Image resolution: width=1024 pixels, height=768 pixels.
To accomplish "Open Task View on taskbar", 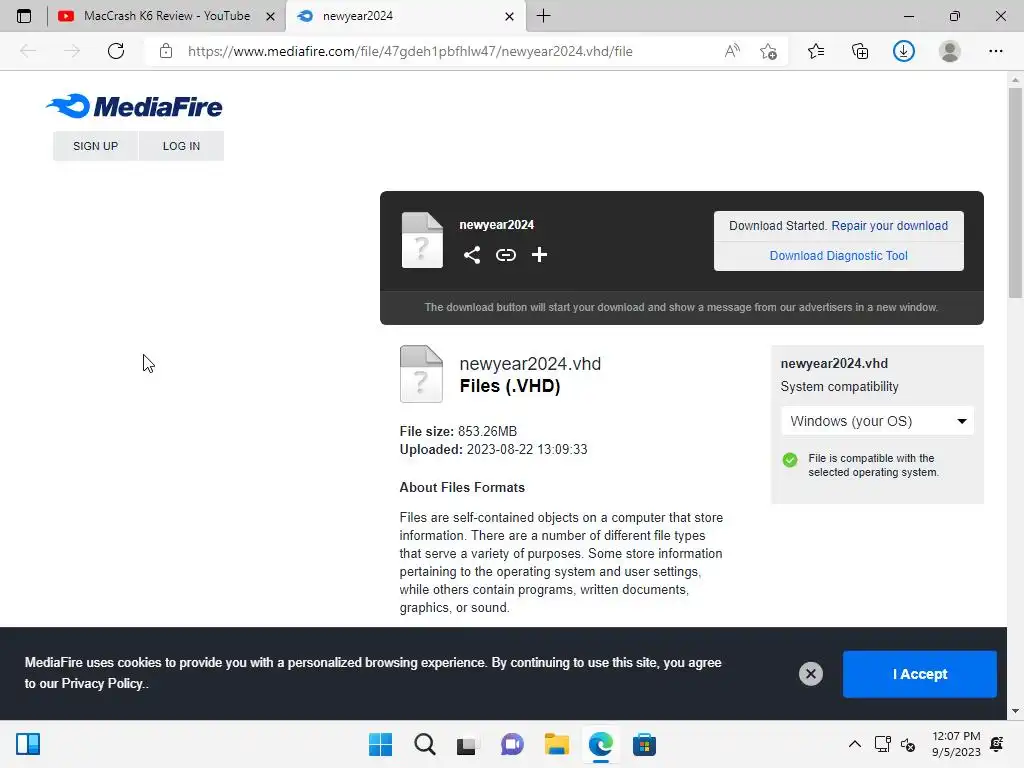I will [x=468, y=744].
